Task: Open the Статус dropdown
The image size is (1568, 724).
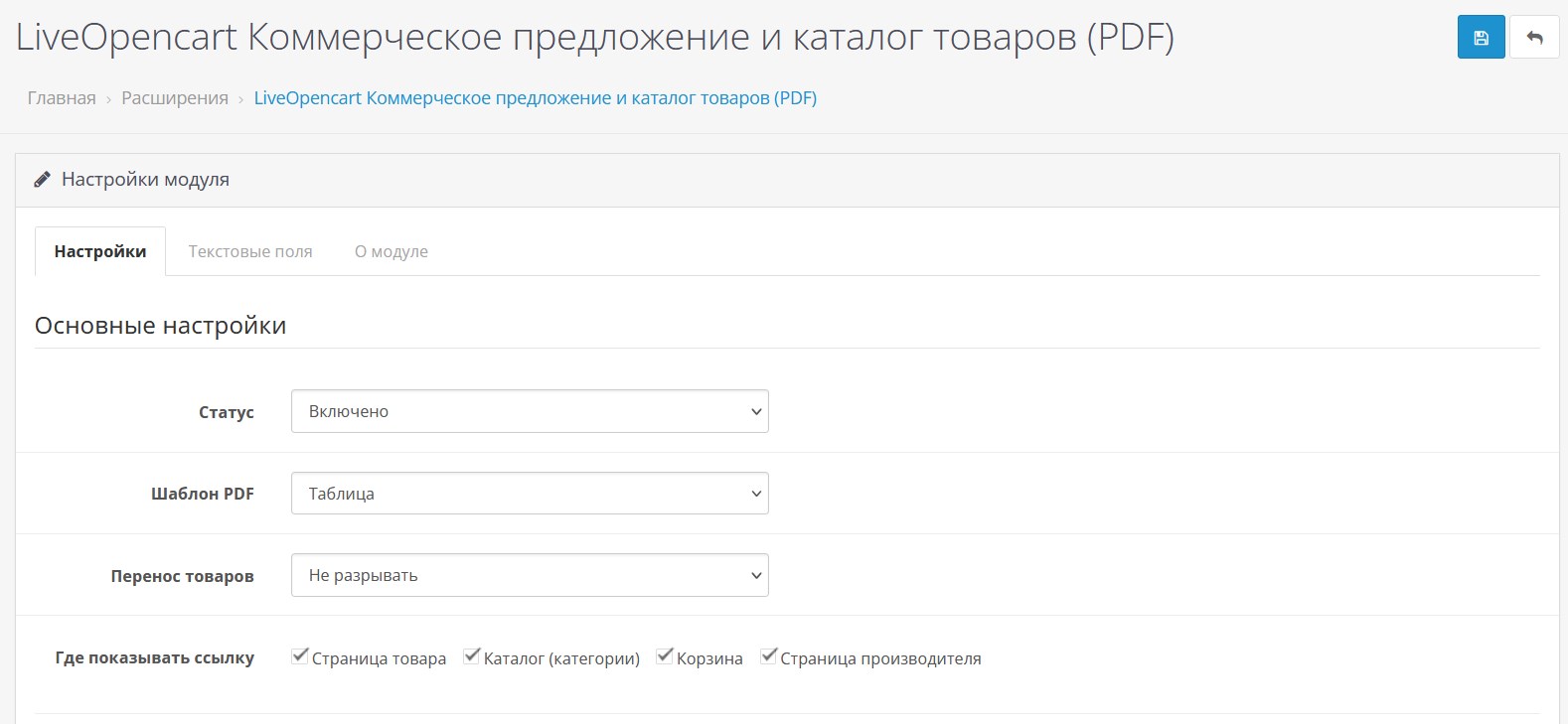Action: (529, 411)
